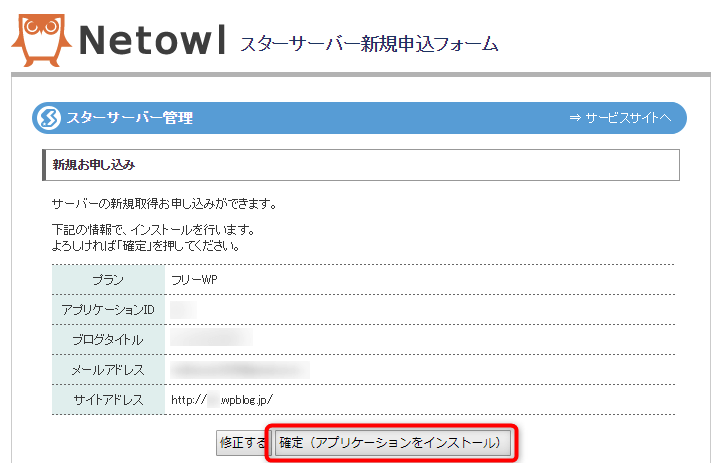Click the スターサーバー管理 header title
The height and width of the screenshot is (463, 720).
(x=129, y=118)
